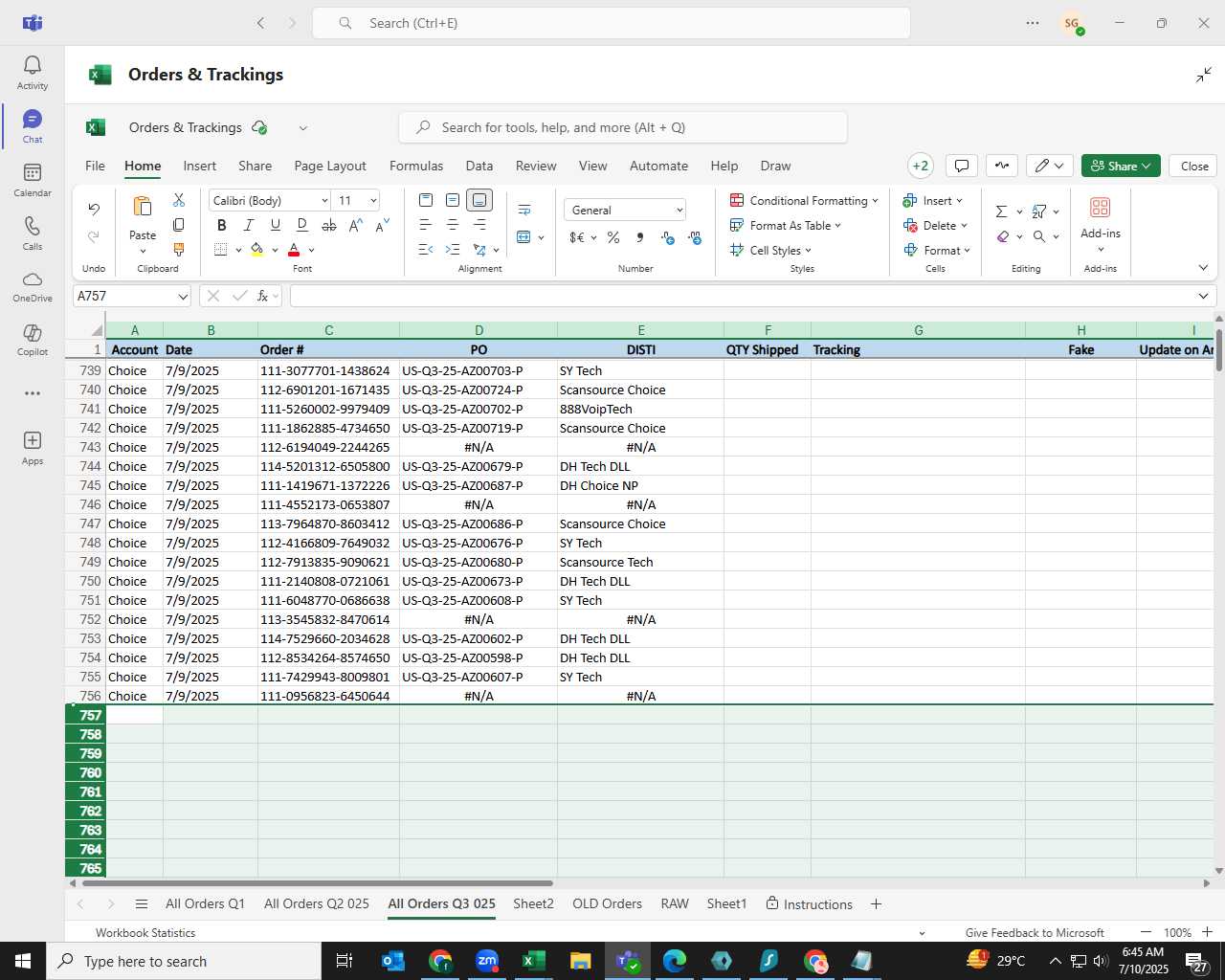Open the Calibri (Body) font dropdown
This screenshot has width=1225, height=980.
tap(324, 200)
